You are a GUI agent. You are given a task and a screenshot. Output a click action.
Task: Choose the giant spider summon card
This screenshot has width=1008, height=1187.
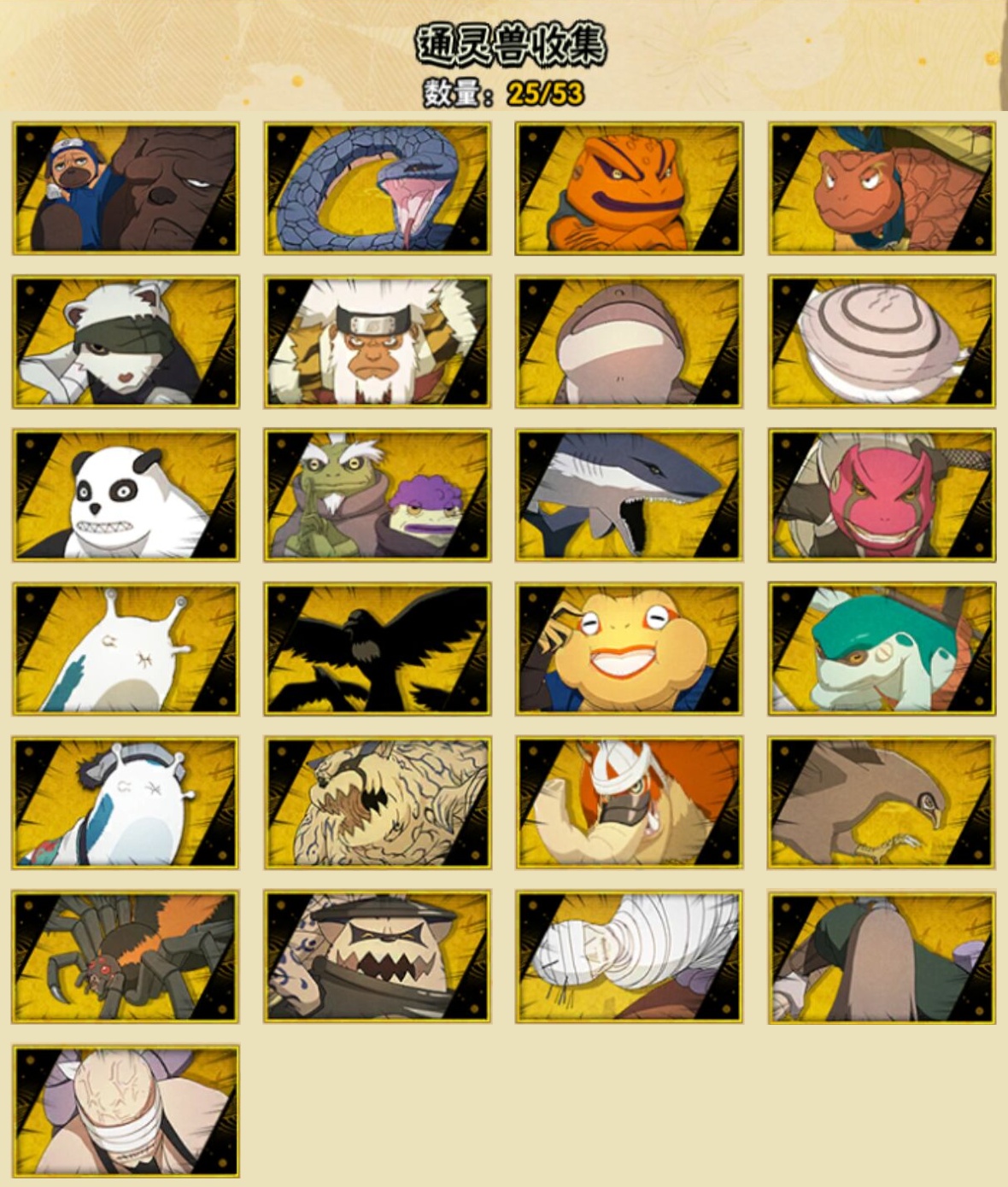pos(126,956)
